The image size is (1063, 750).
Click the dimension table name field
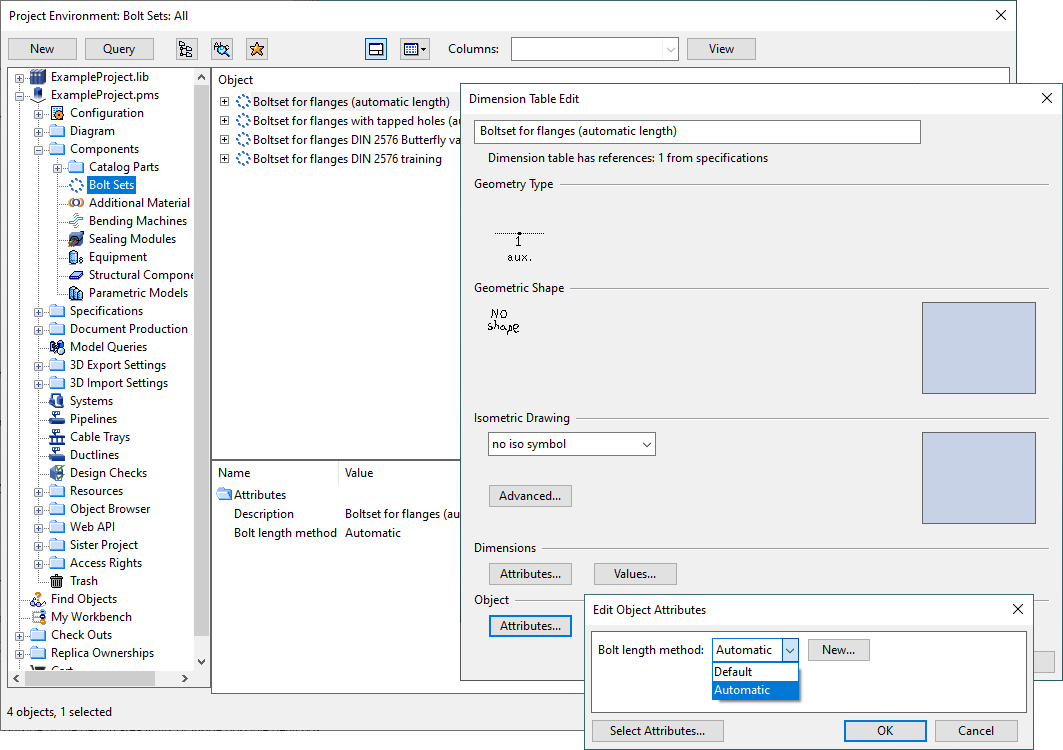(x=697, y=131)
